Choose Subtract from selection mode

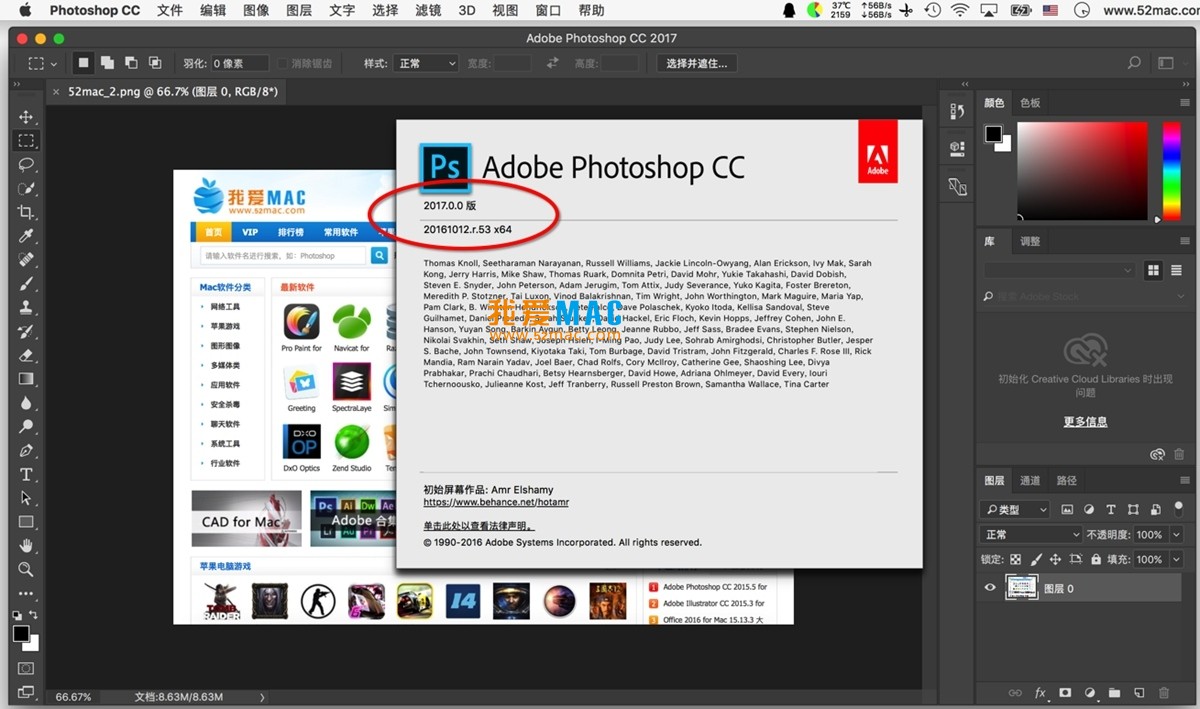(x=131, y=63)
